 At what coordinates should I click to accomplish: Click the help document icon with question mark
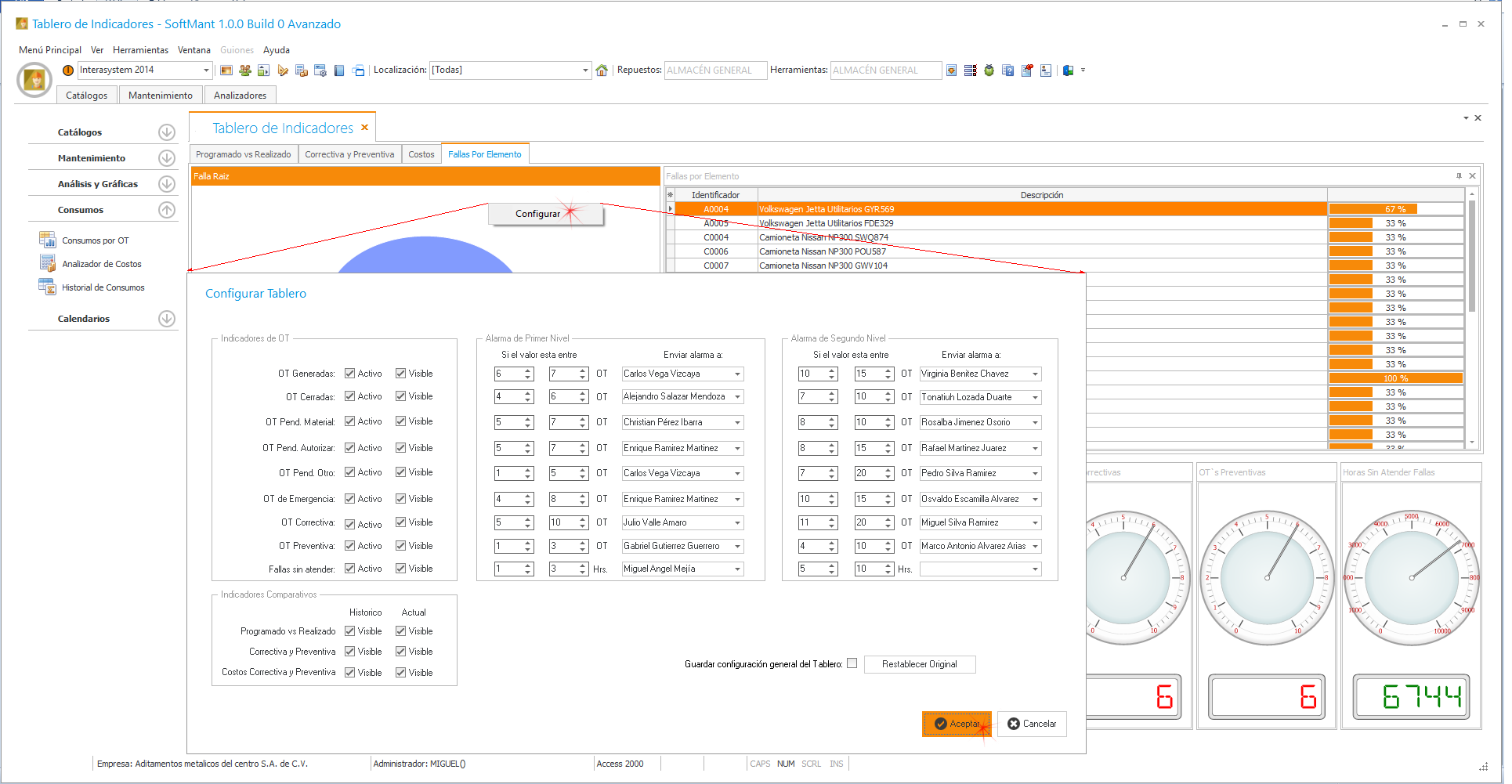(x=1007, y=70)
